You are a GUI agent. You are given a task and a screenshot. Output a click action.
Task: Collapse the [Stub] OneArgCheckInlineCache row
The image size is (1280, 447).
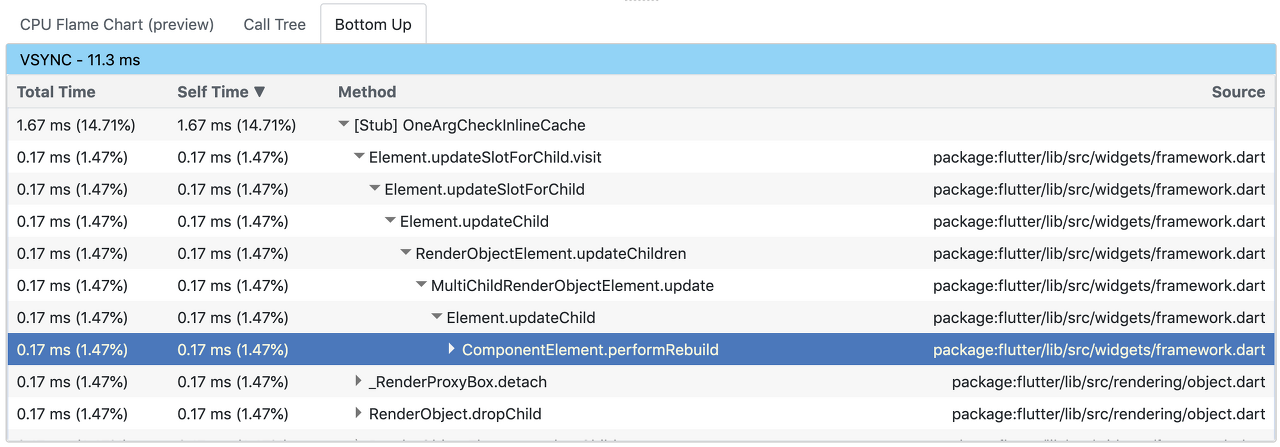344,126
